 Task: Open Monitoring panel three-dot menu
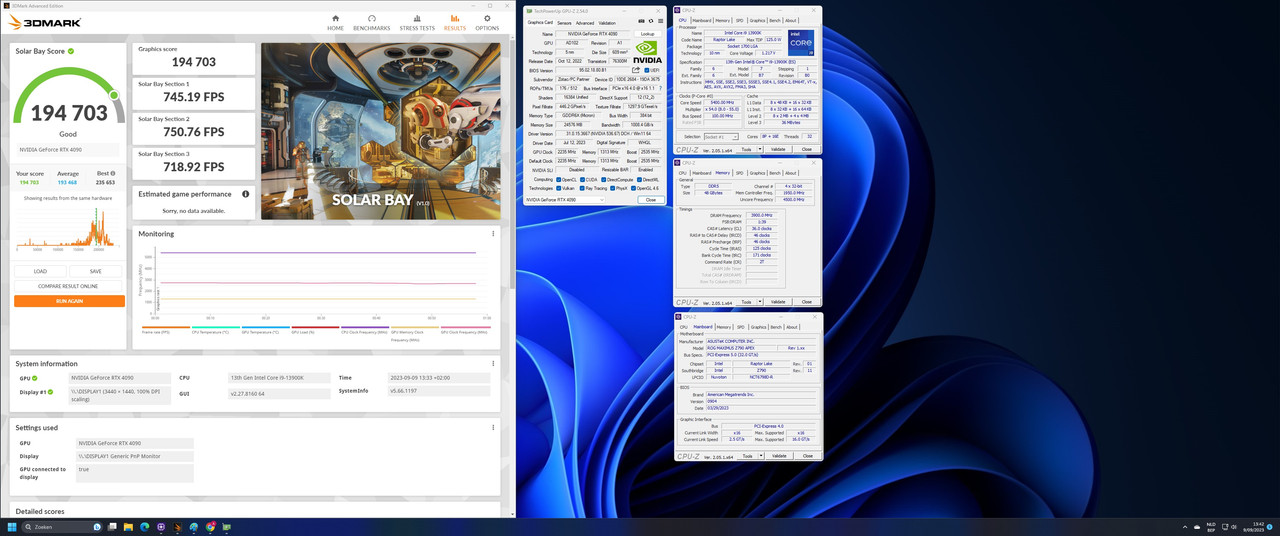[x=493, y=234]
